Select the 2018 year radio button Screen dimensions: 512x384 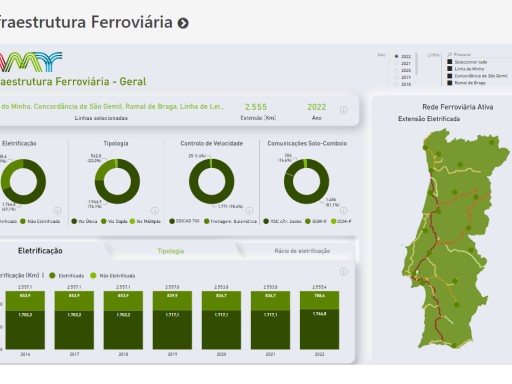pyautogui.click(x=397, y=84)
